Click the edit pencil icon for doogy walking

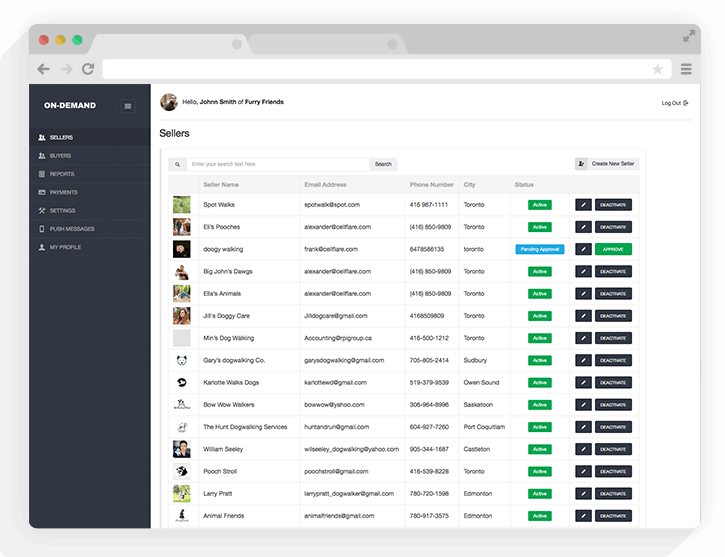click(x=583, y=249)
